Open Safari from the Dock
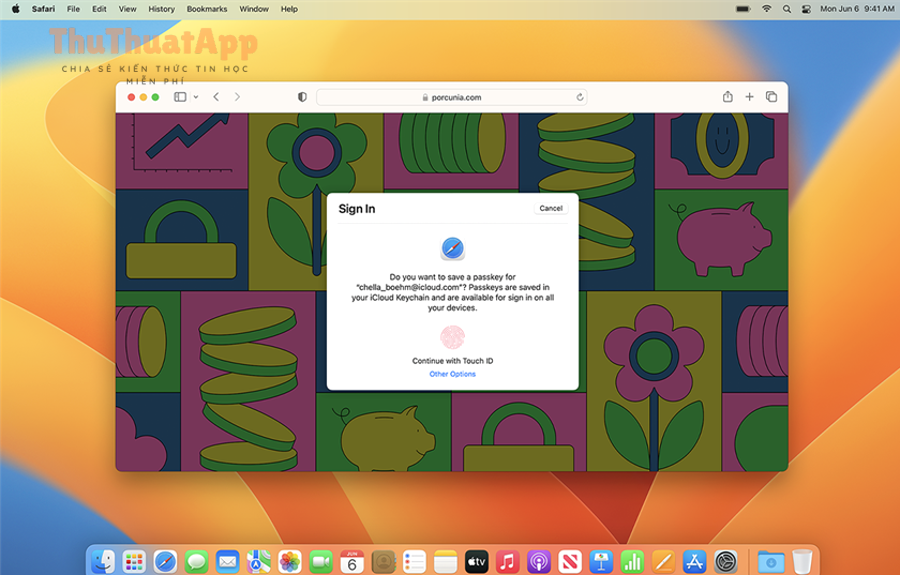 165,561
